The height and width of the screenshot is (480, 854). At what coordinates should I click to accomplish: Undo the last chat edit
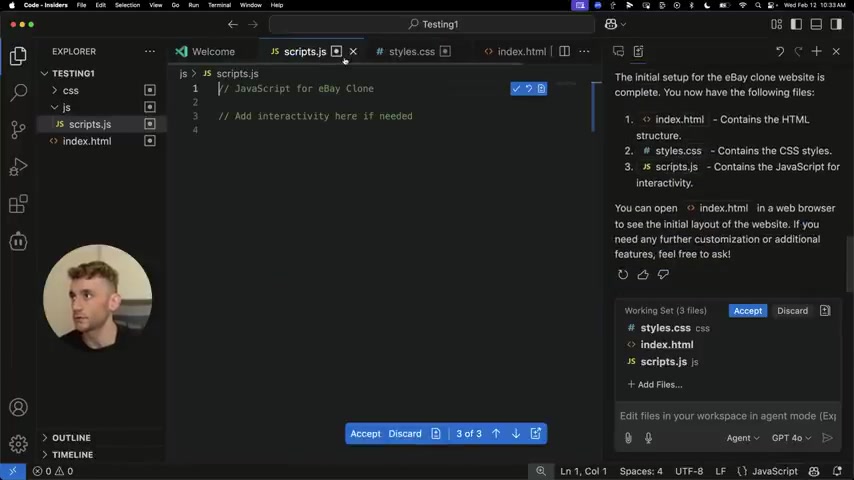pos(780,52)
